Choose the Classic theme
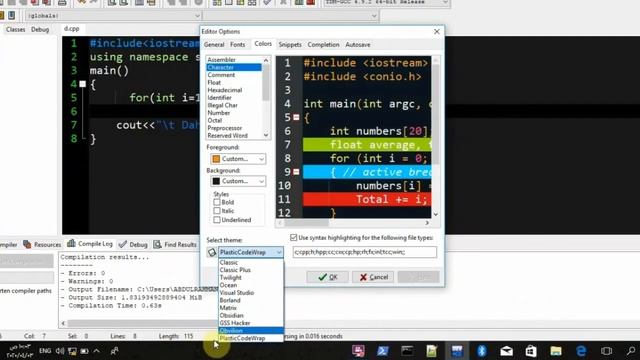Image resolution: width=640 pixels, height=360 pixels. point(251,262)
